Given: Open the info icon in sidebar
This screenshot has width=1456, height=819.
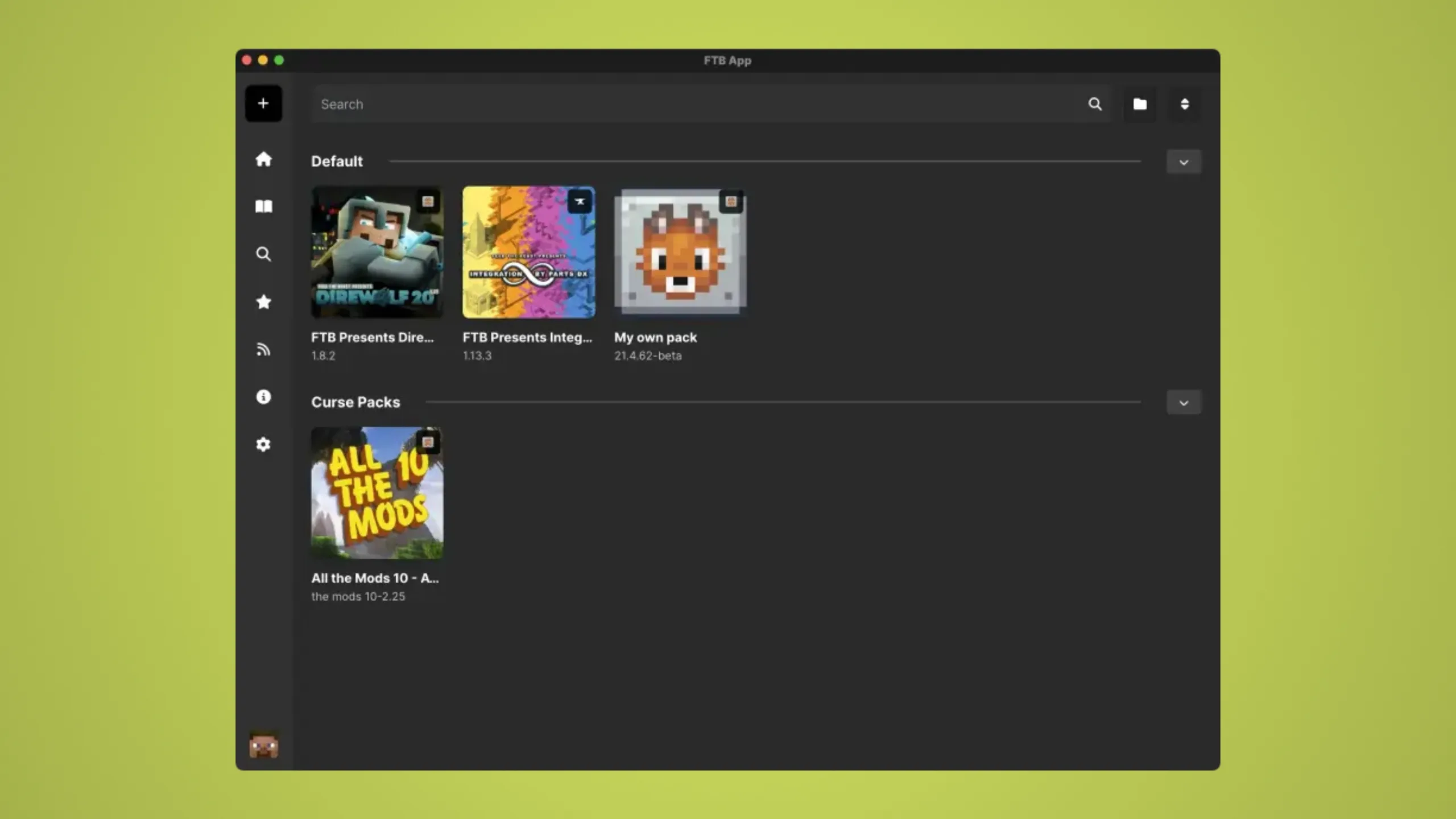Looking at the screenshot, I should coord(263,396).
